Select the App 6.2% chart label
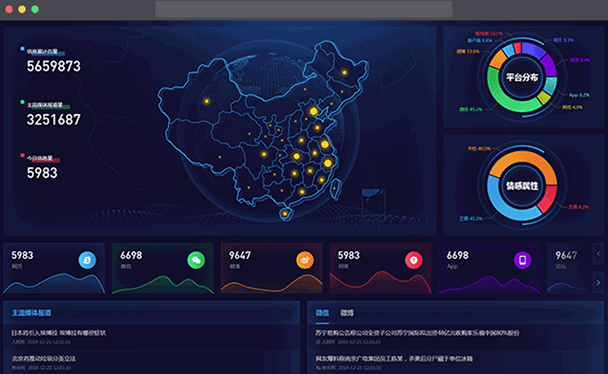The width and height of the screenshot is (608, 374). (x=579, y=95)
